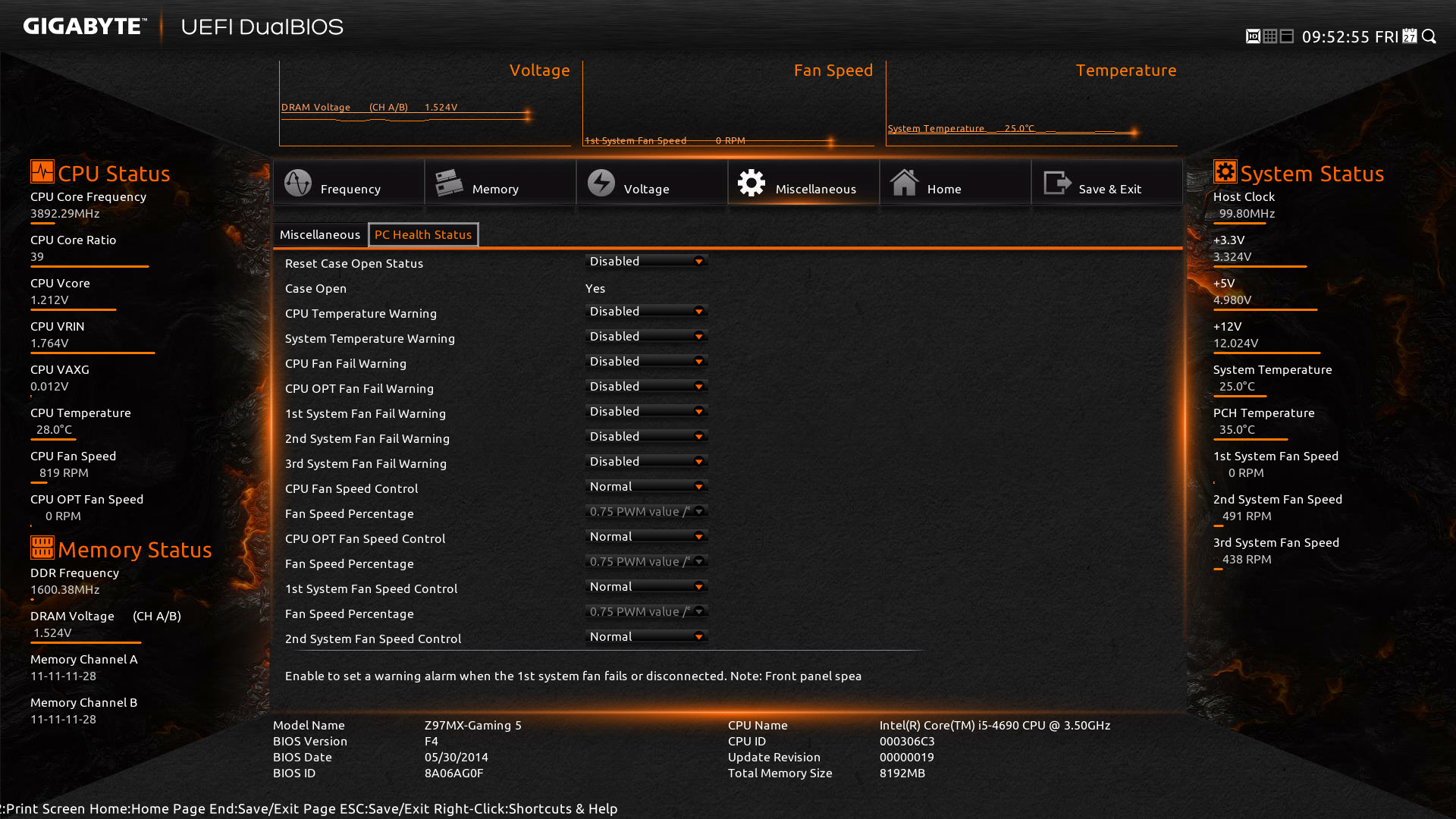Open 1st System Fan Speed Control dropdown
The width and height of the screenshot is (1456, 819).
pos(647,587)
